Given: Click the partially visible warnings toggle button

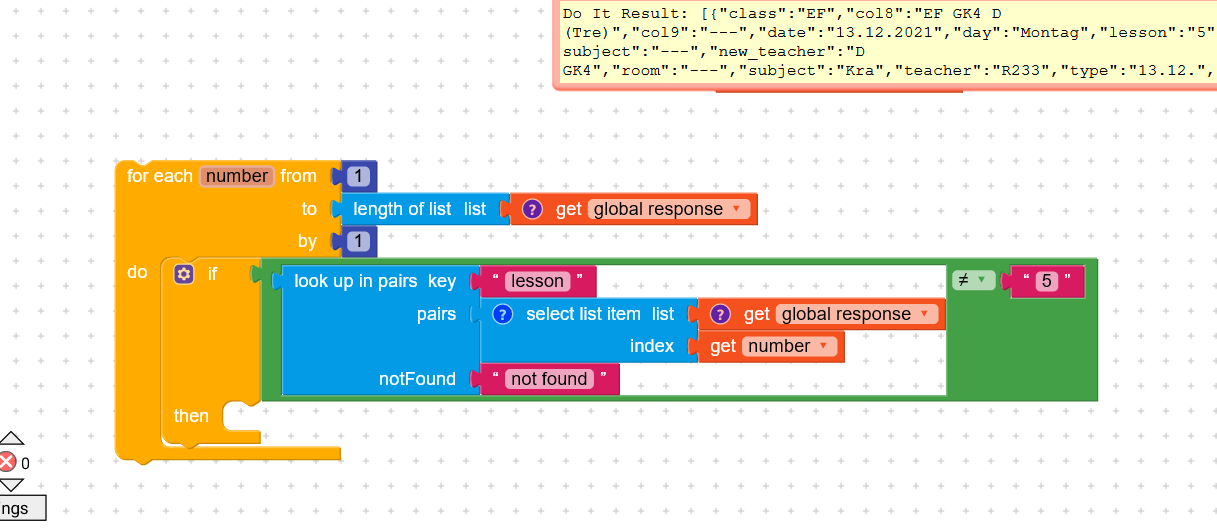Looking at the screenshot, I should (x=22, y=508).
